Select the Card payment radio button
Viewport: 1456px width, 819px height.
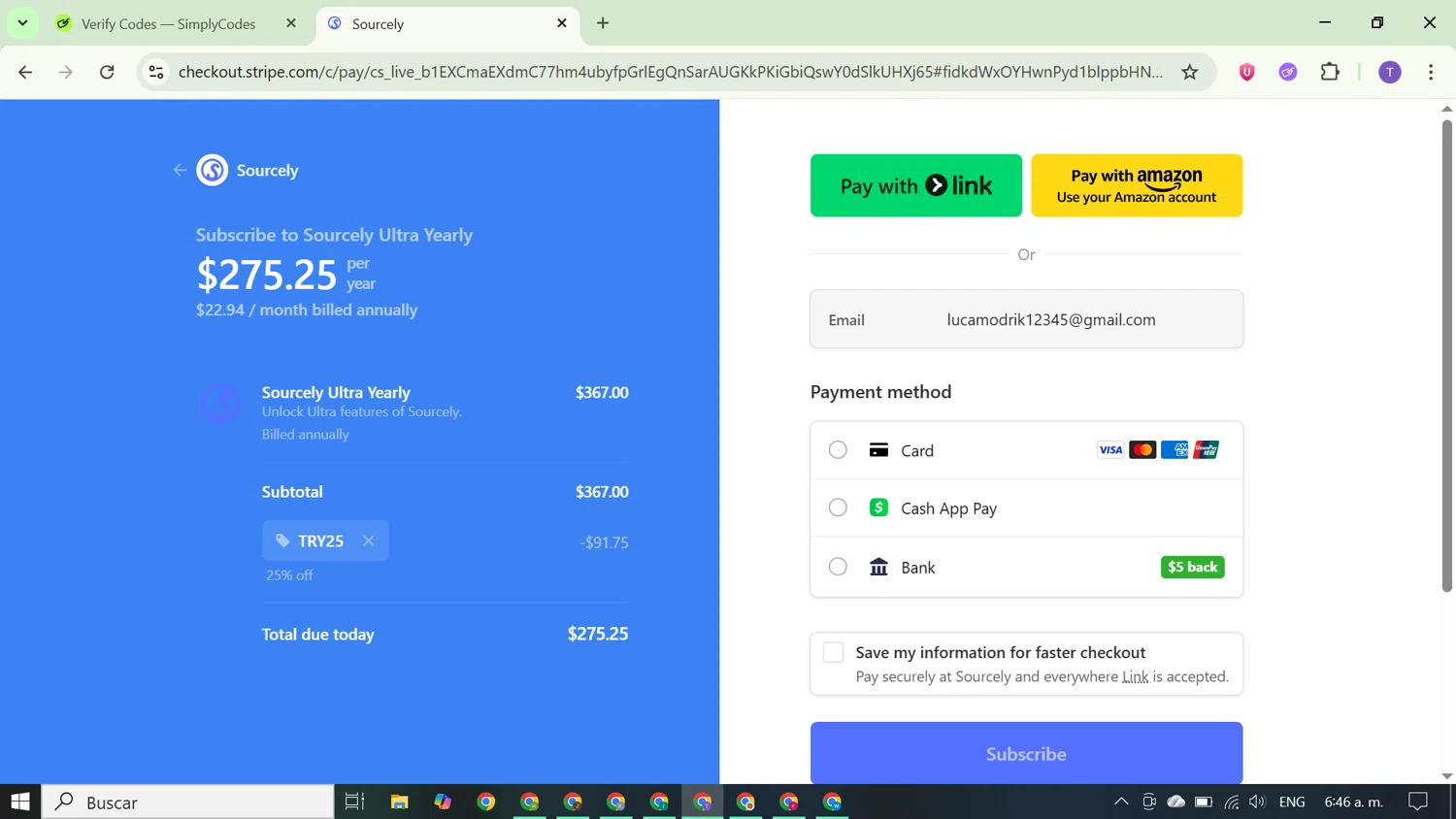coord(838,450)
